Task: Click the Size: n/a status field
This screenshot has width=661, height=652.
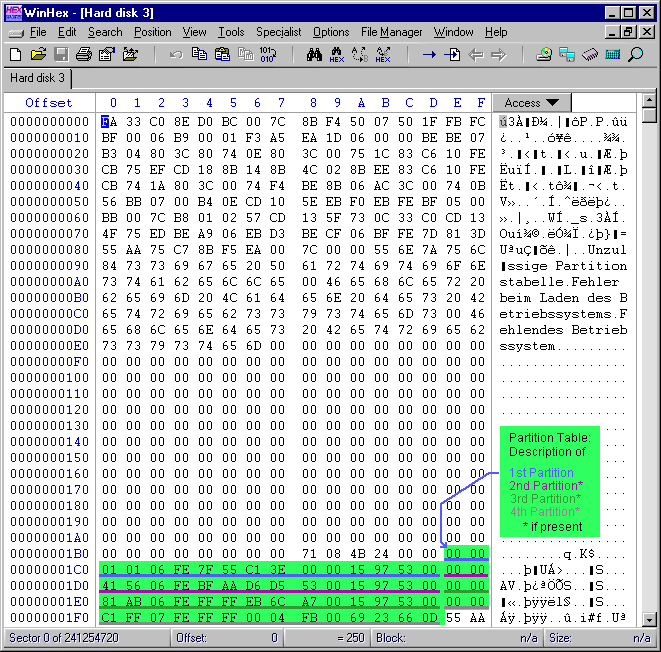Action: (x=599, y=638)
